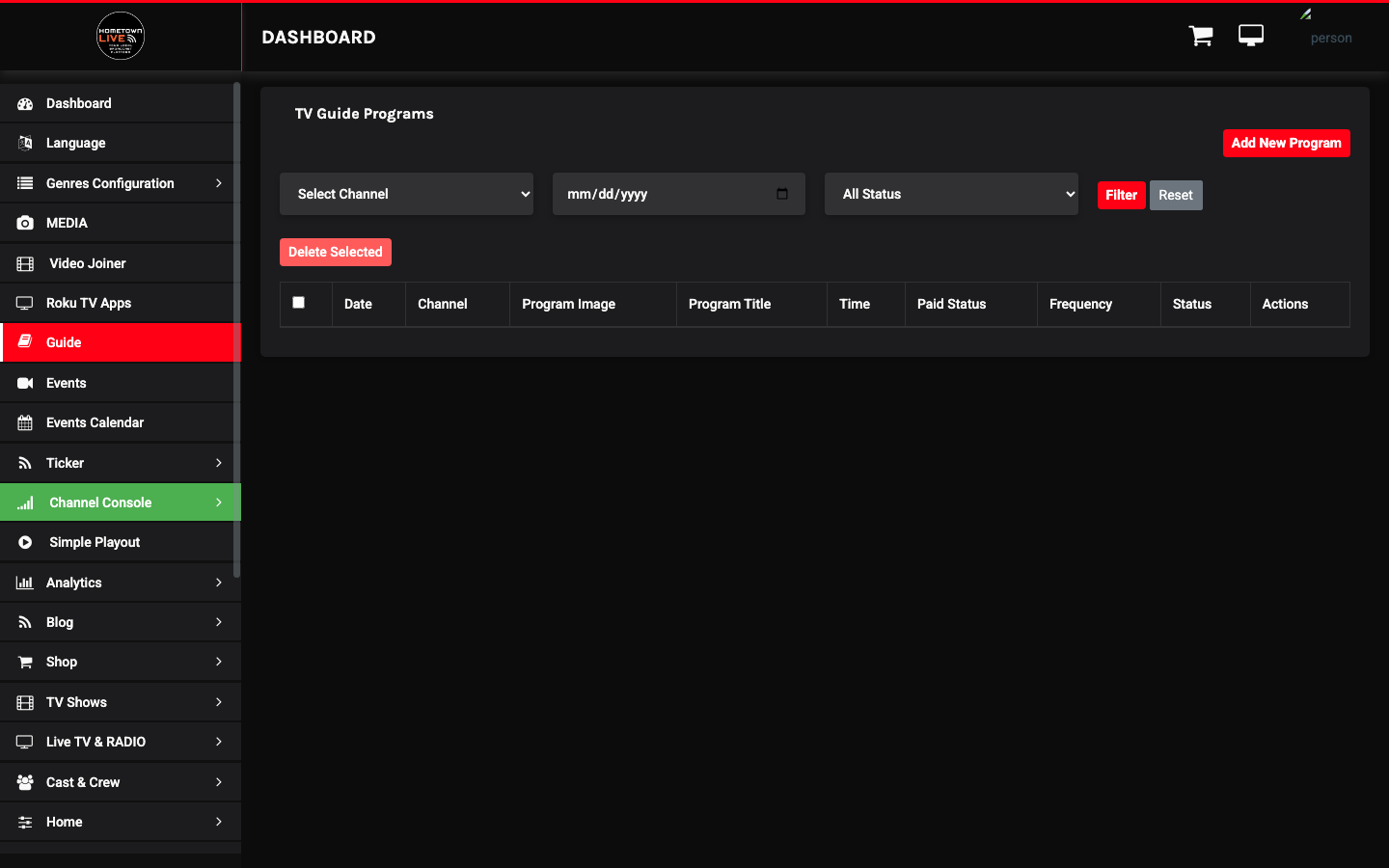Click the calendar icon beside Events Calendar
This screenshot has width=1389, height=868.
point(25,422)
